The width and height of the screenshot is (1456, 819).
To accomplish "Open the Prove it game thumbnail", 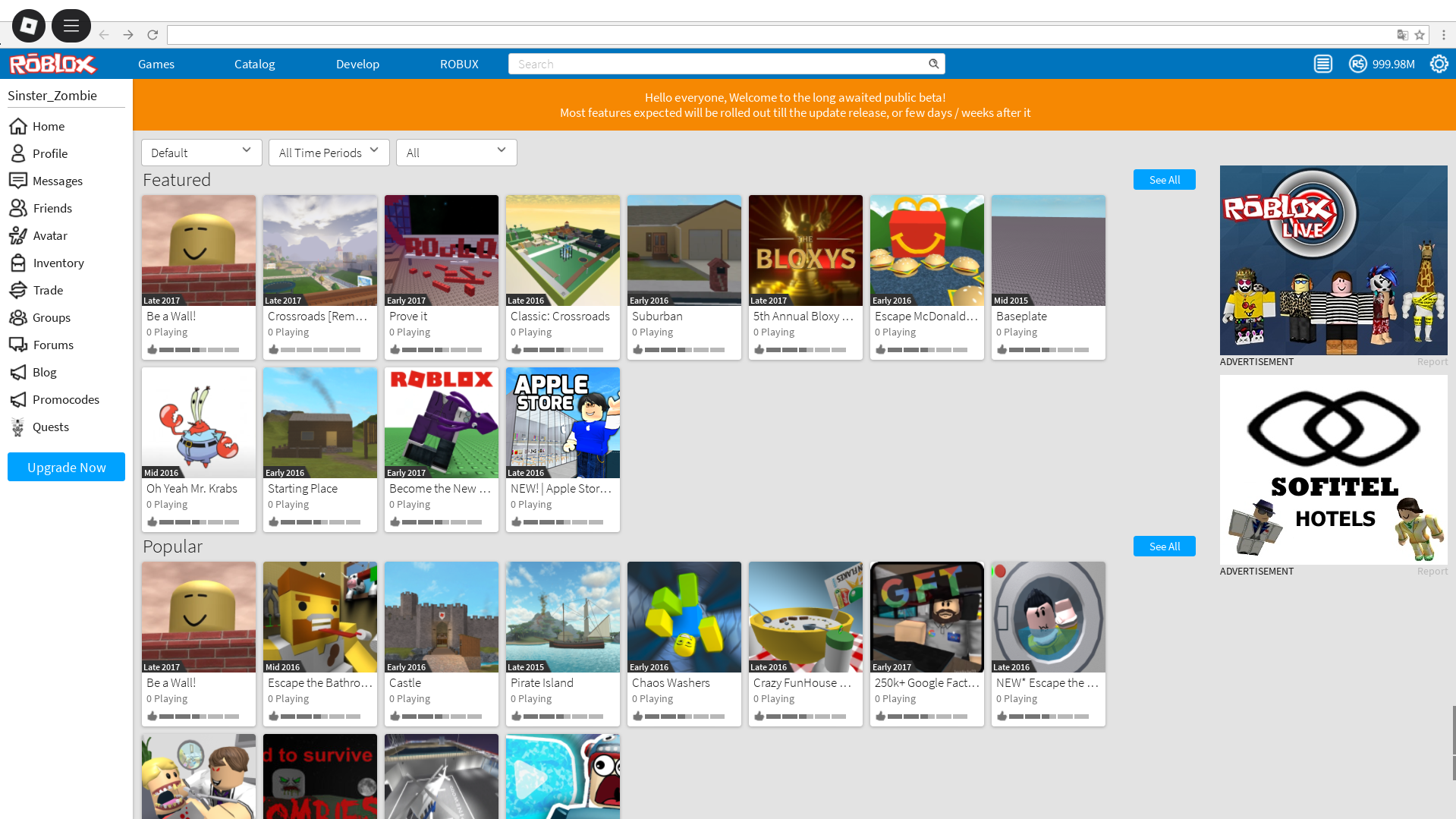I will point(442,250).
